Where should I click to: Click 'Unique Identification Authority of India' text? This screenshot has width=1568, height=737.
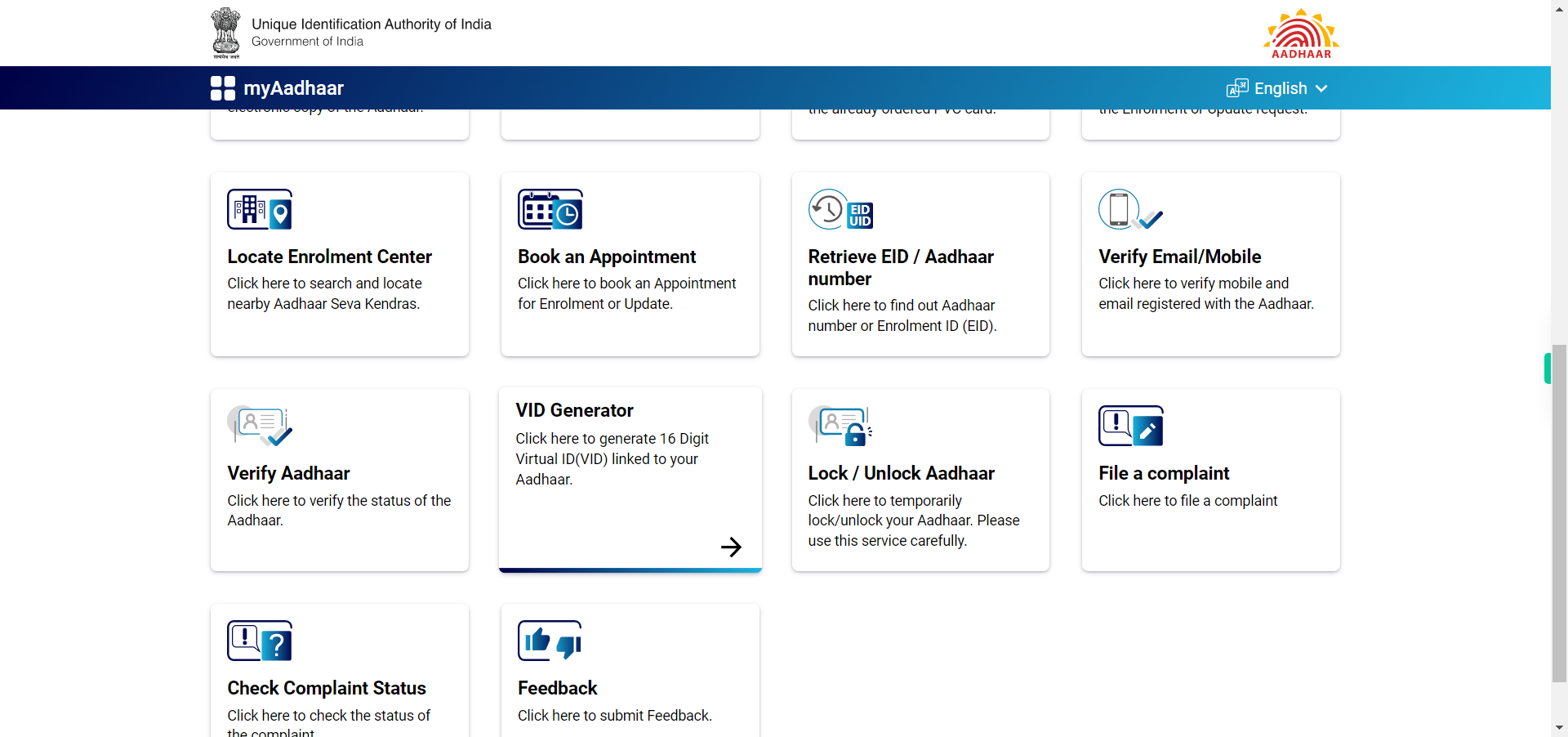point(372,24)
